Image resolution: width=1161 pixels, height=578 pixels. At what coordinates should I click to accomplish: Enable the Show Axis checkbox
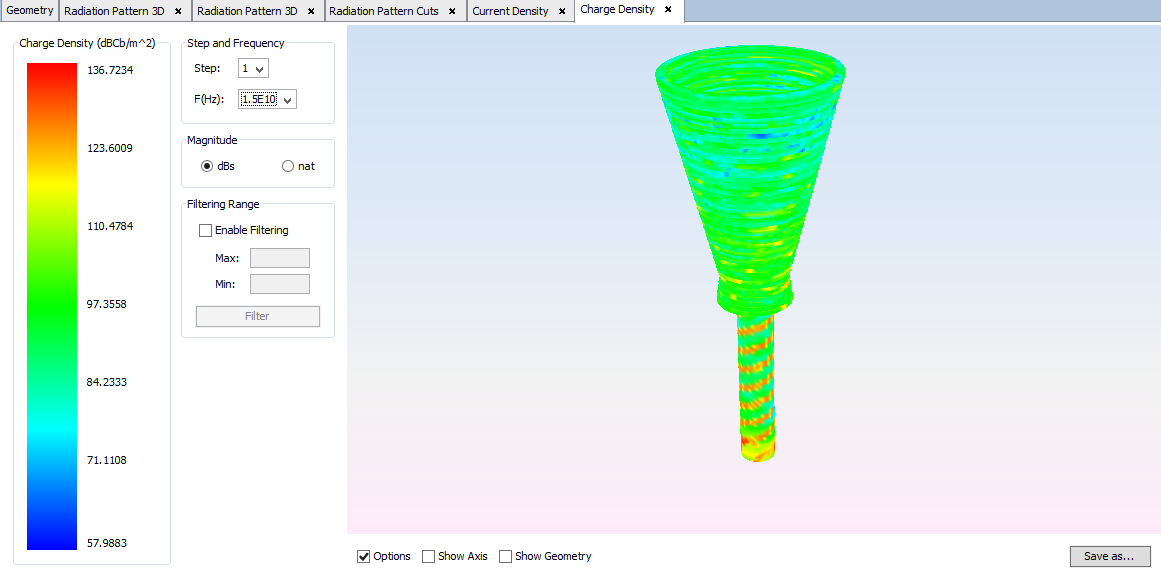coord(428,556)
